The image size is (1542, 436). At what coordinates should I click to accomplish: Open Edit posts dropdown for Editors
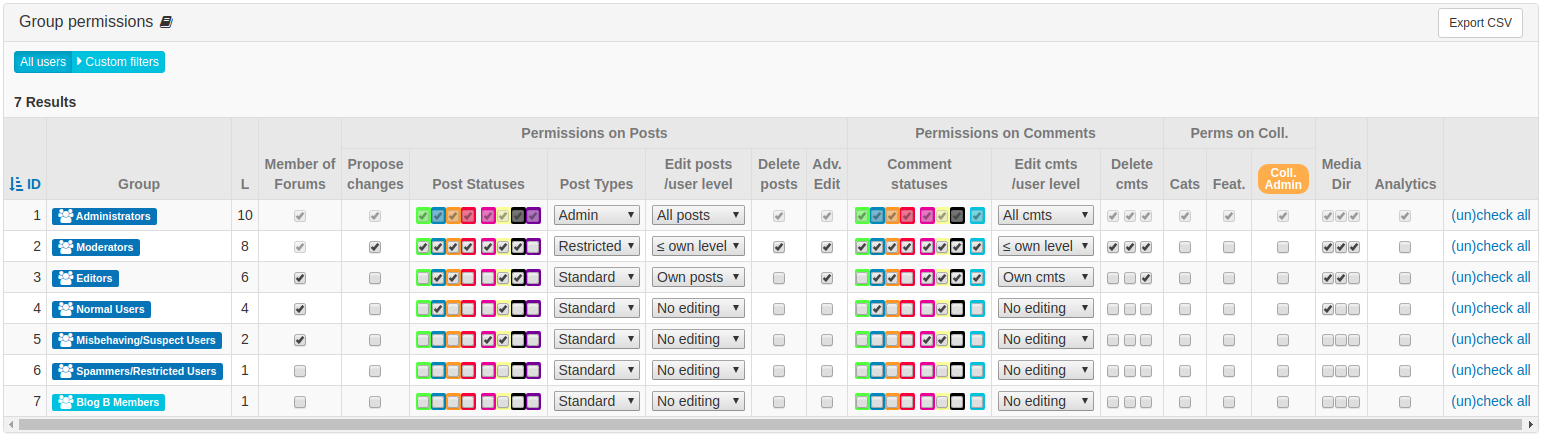698,277
